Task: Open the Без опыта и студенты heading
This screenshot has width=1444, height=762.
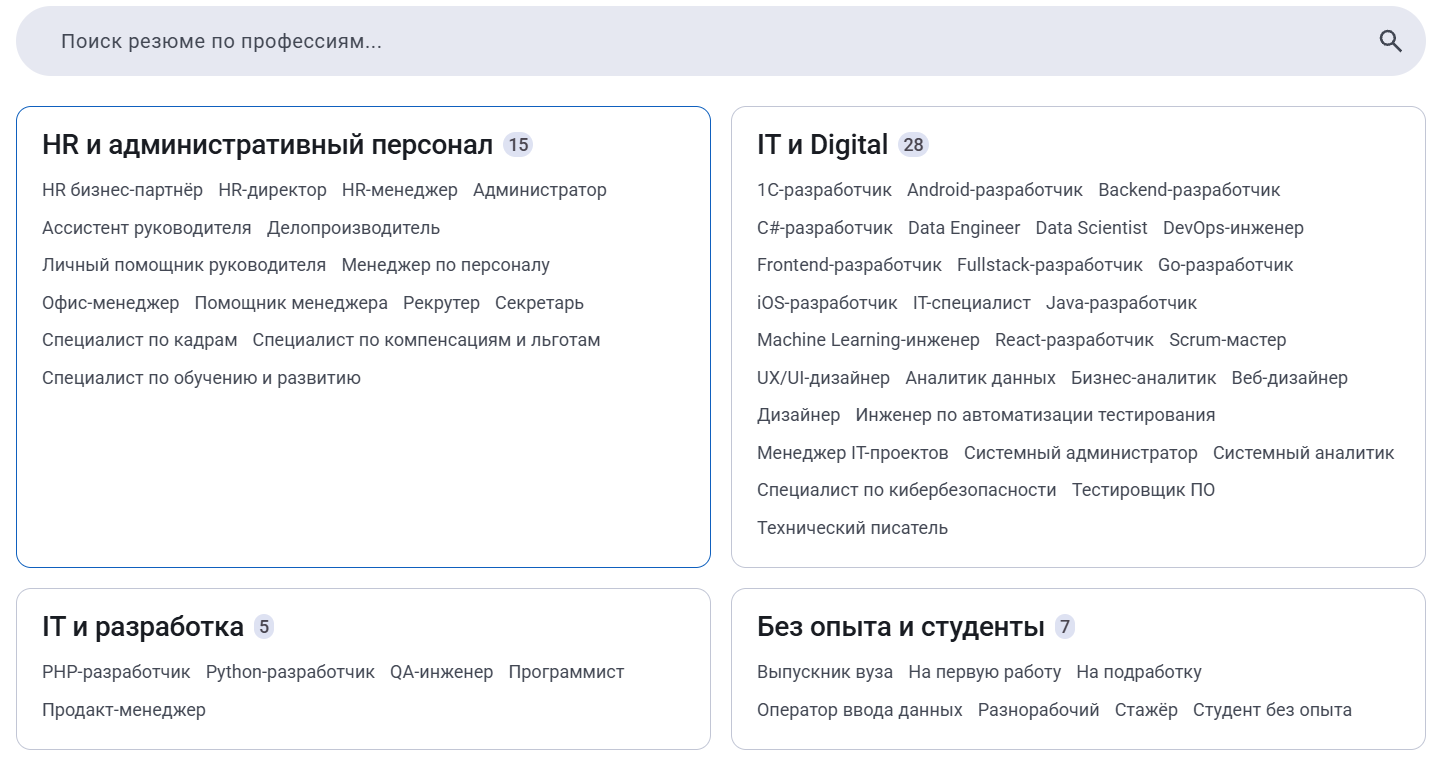Action: coord(901,627)
